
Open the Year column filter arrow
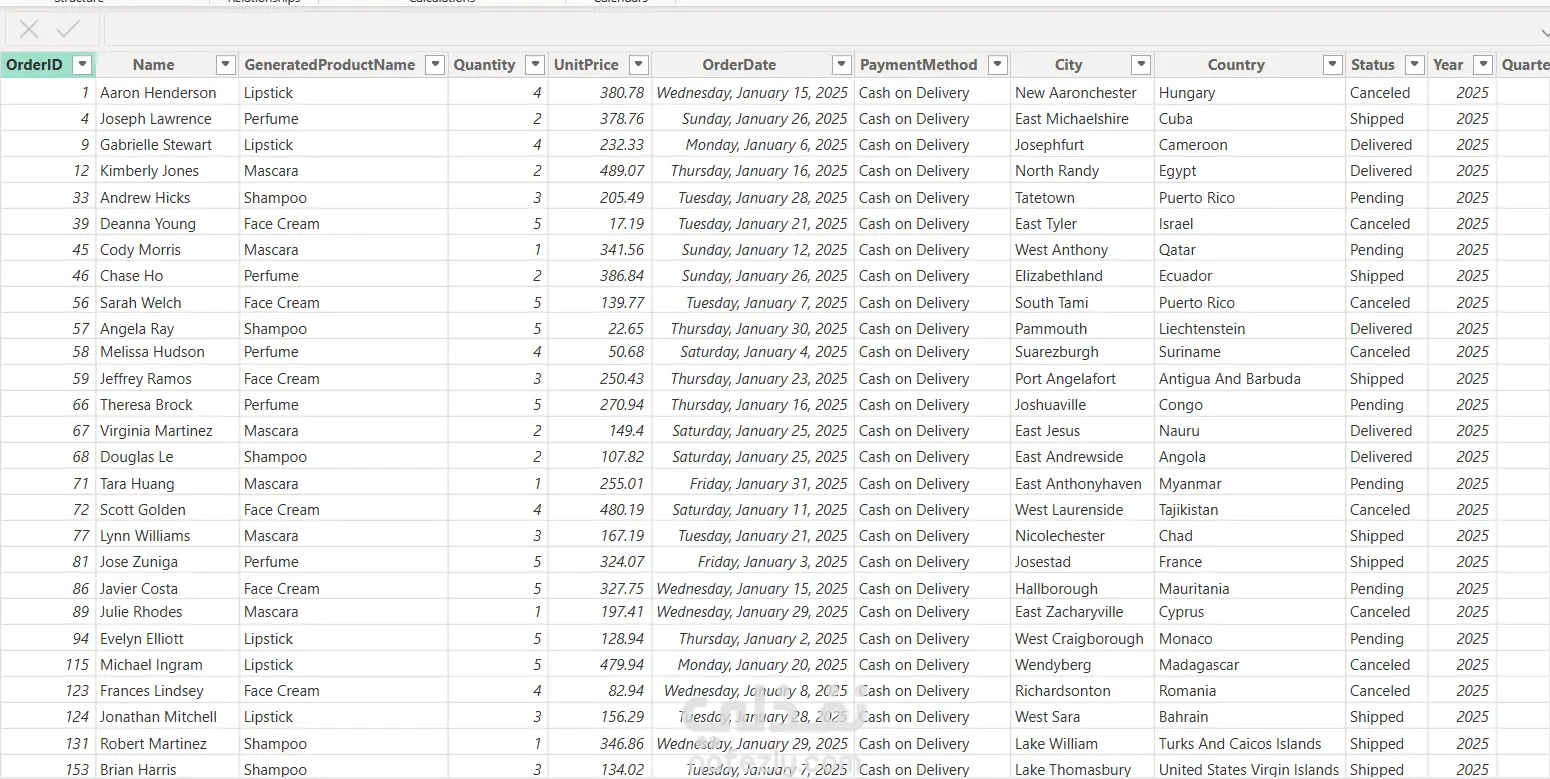1482,65
